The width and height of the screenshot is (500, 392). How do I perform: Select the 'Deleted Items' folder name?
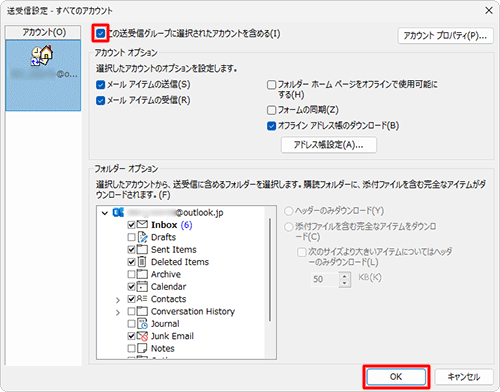tap(180, 262)
